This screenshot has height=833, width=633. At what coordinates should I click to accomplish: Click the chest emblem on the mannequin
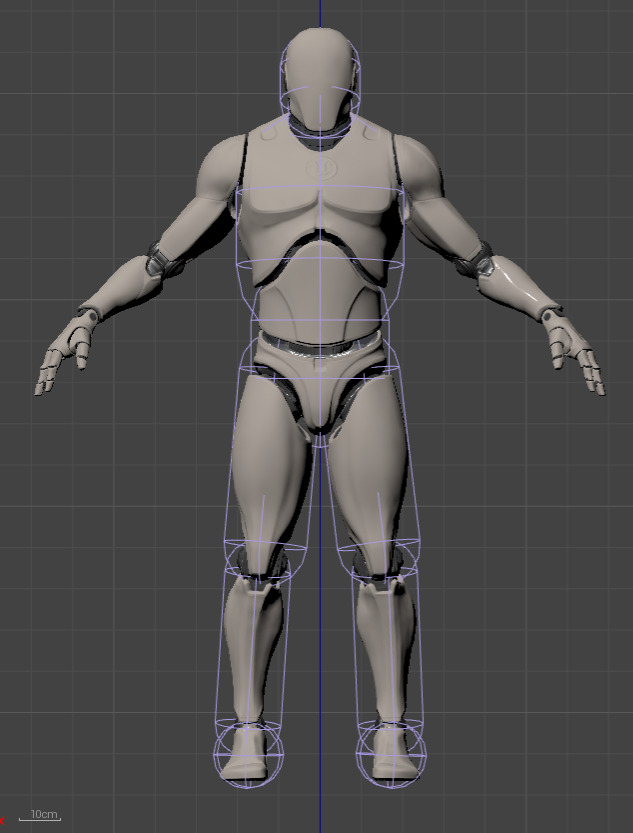click(x=322, y=168)
